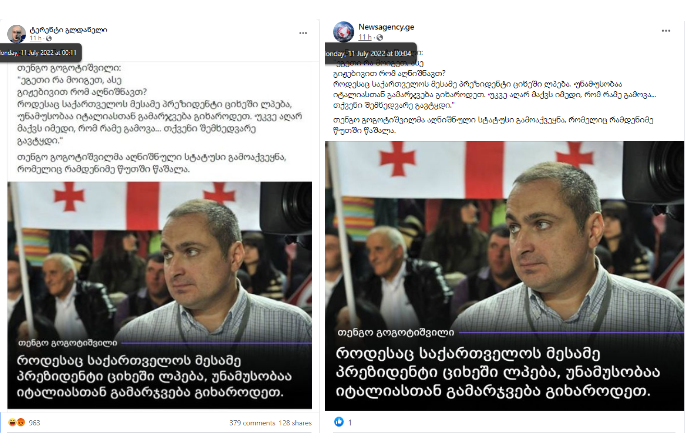This screenshot has height=433, width=686.
Task: Open the Newsagency.ge page name link
Action: tap(386, 27)
